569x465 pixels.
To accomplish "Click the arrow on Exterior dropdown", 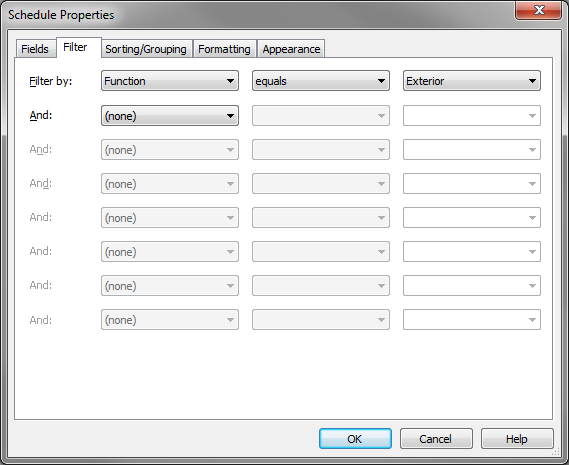I will click(x=532, y=81).
